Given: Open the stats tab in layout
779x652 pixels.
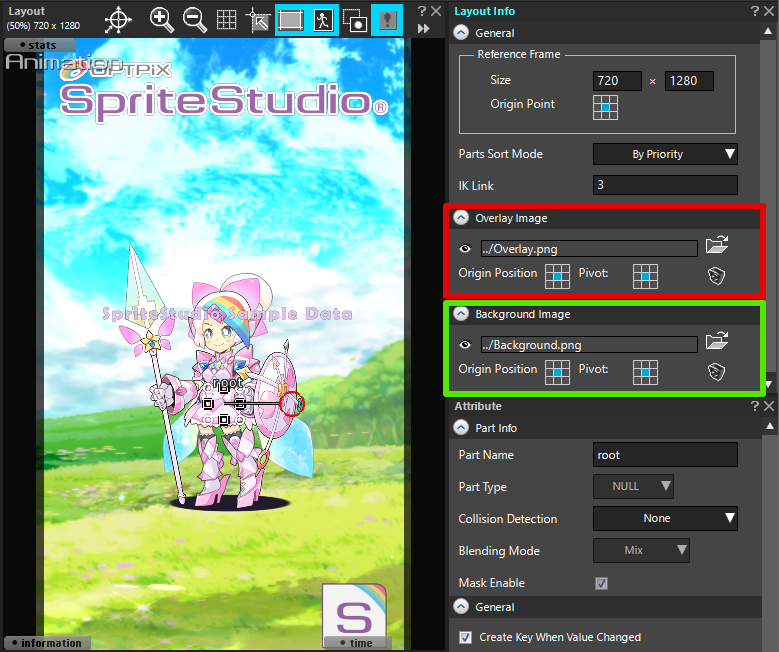Looking at the screenshot, I should click(x=40, y=45).
